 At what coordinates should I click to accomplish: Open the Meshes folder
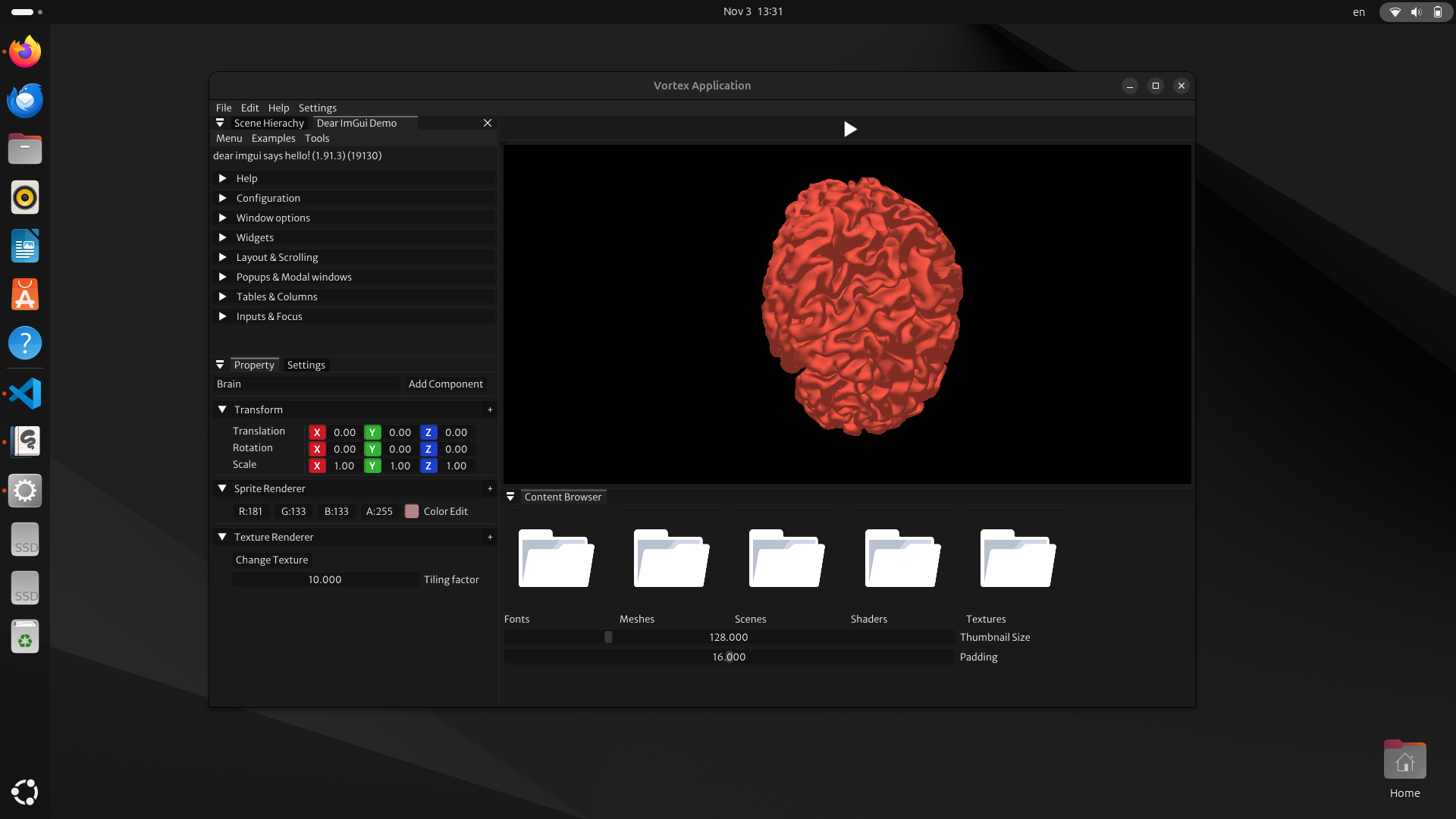671,558
